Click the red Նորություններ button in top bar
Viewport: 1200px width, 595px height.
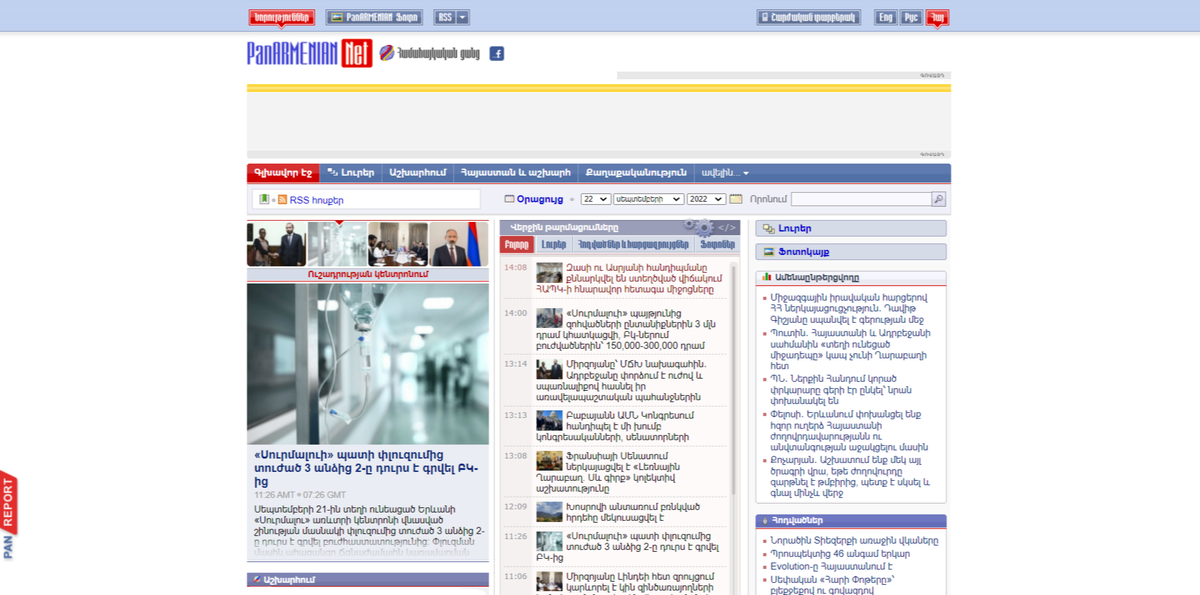pyautogui.click(x=282, y=17)
